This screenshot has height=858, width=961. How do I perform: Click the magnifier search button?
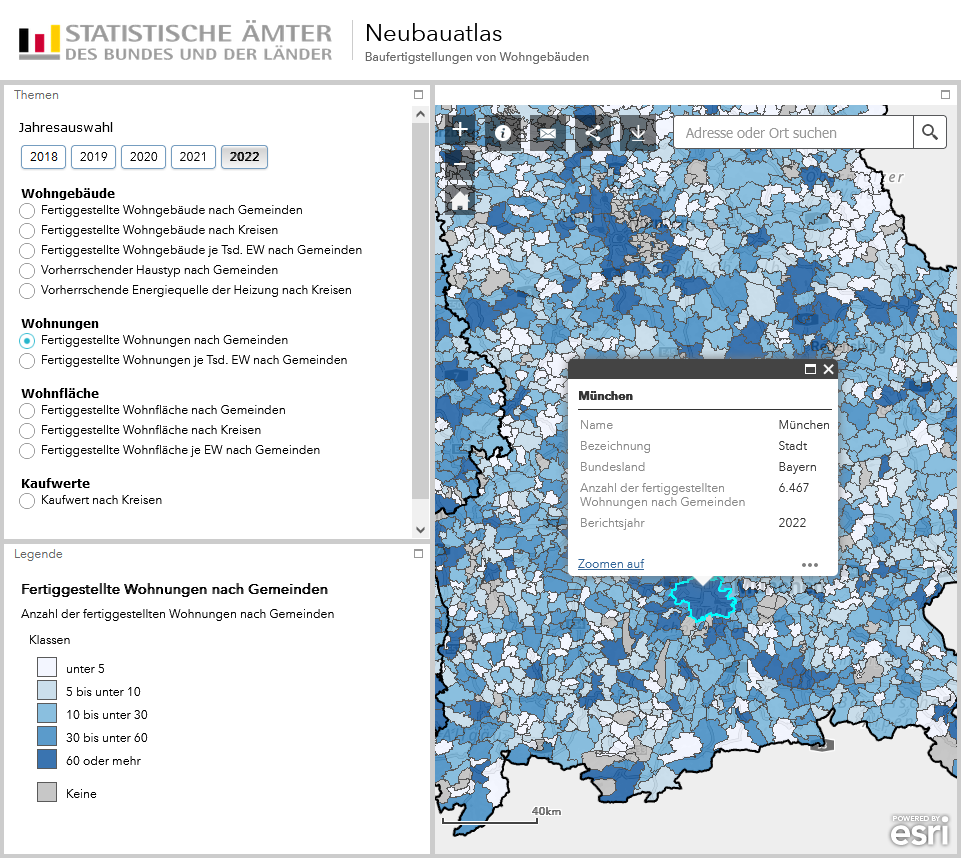pos(930,132)
